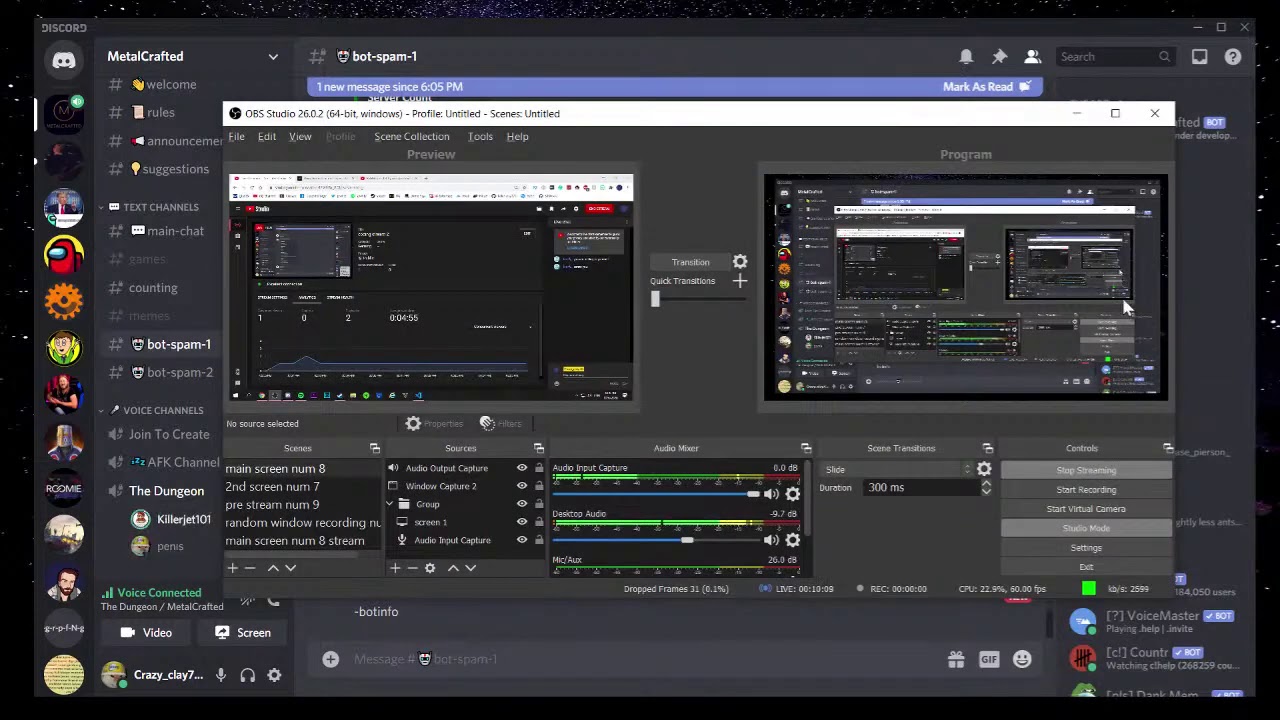The width and height of the screenshot is (1280, 720).
Task: Open OBS View menu
Action: click(300, 137)
